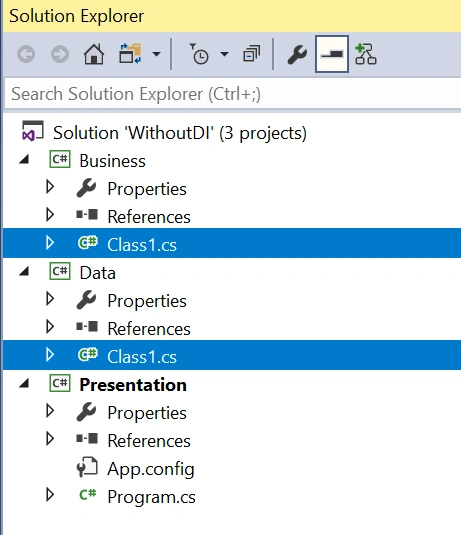
Task: Expand References under Data project
Action: tap(50, 327)
